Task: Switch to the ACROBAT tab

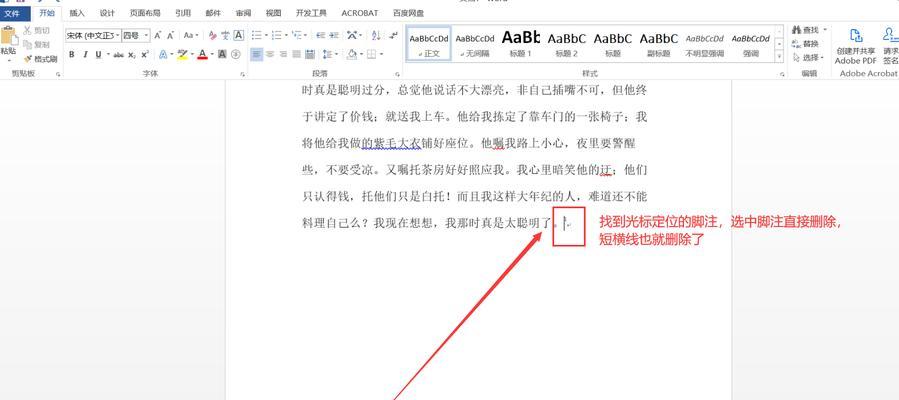Action: [x=359, y=13]
